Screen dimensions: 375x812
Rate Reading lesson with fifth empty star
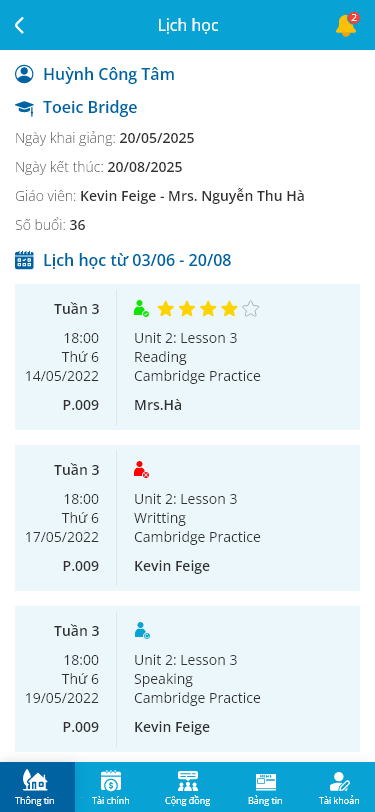click(251, 309)
